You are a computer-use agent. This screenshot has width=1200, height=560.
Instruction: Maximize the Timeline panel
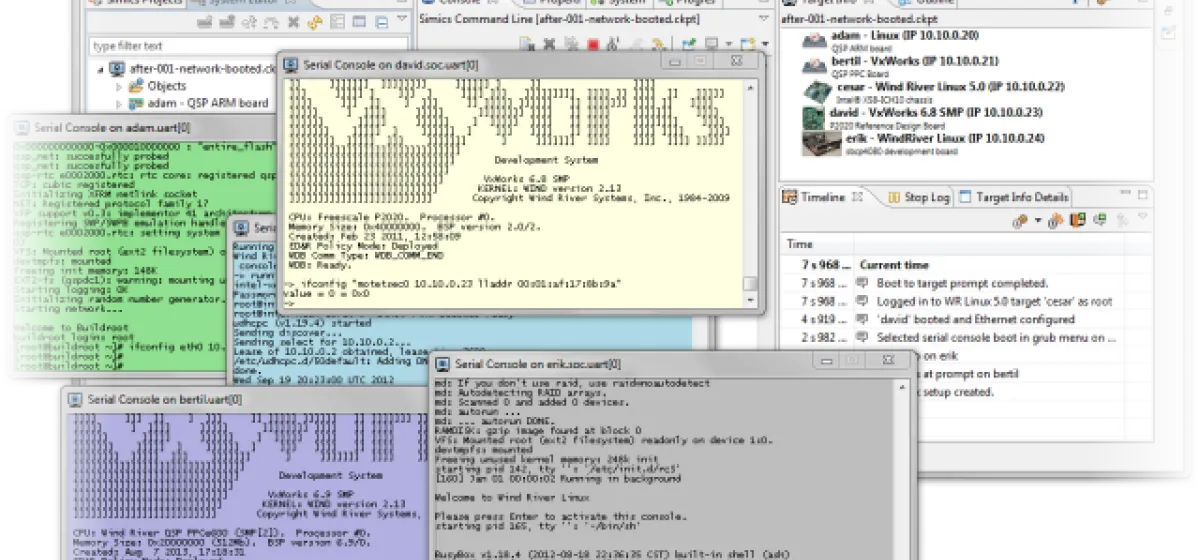[x=1143, y=195]
